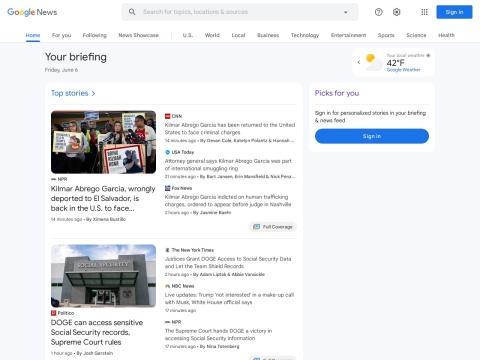Click the Picks for you heading
The image size is (480, 360).
pyautogui.click(x=337, y=93)
